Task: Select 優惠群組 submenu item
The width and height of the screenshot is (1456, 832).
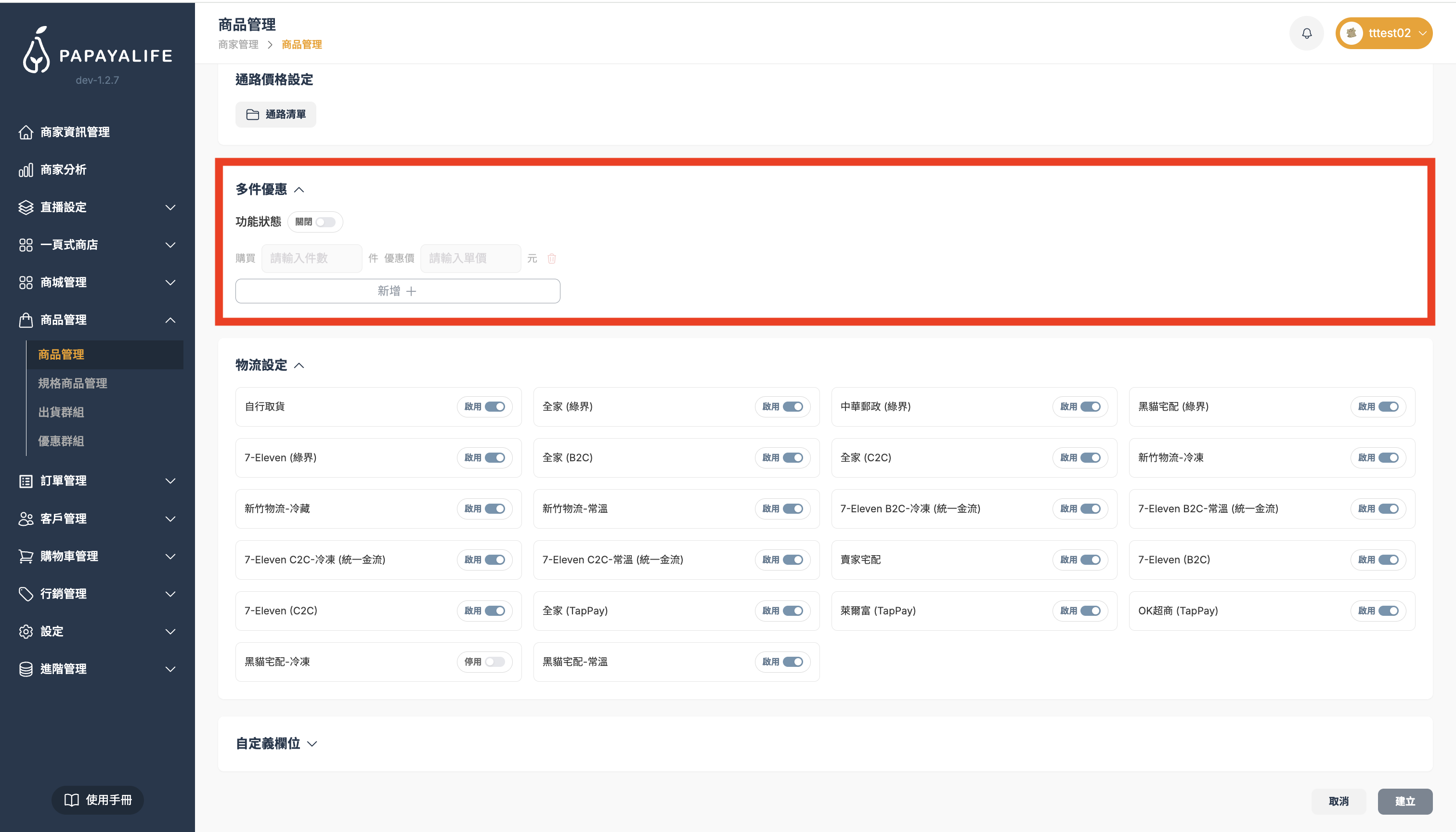Action: coord(61,441)
